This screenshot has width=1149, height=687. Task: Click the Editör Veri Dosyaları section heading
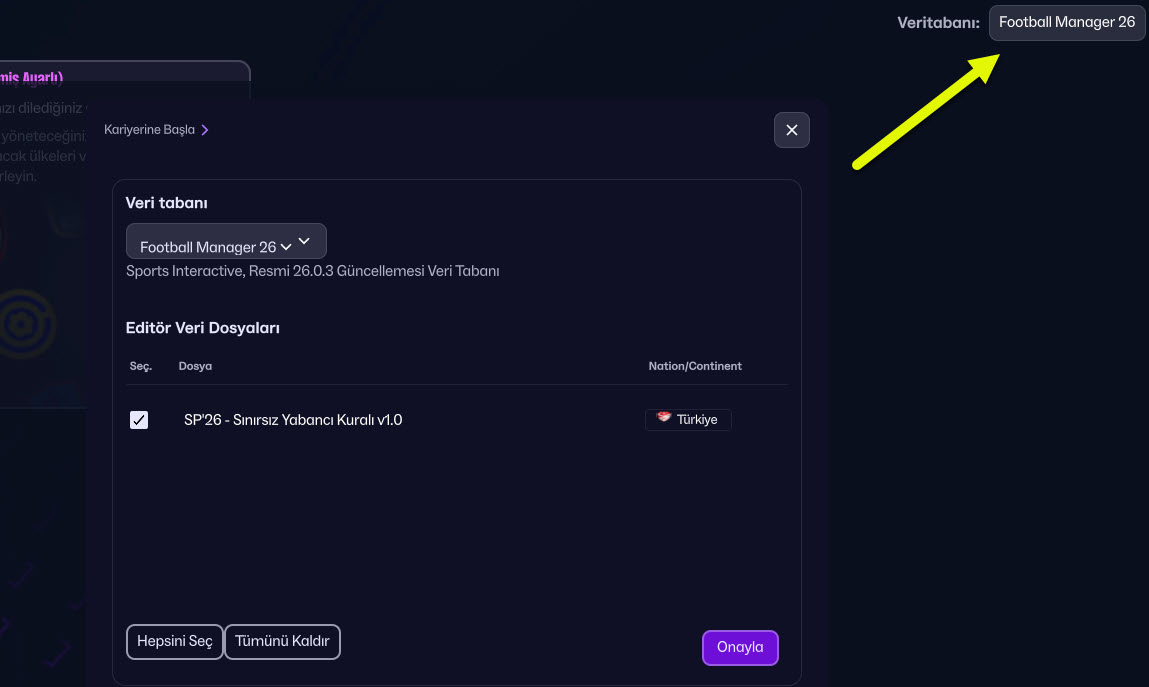tap(202, 327)
